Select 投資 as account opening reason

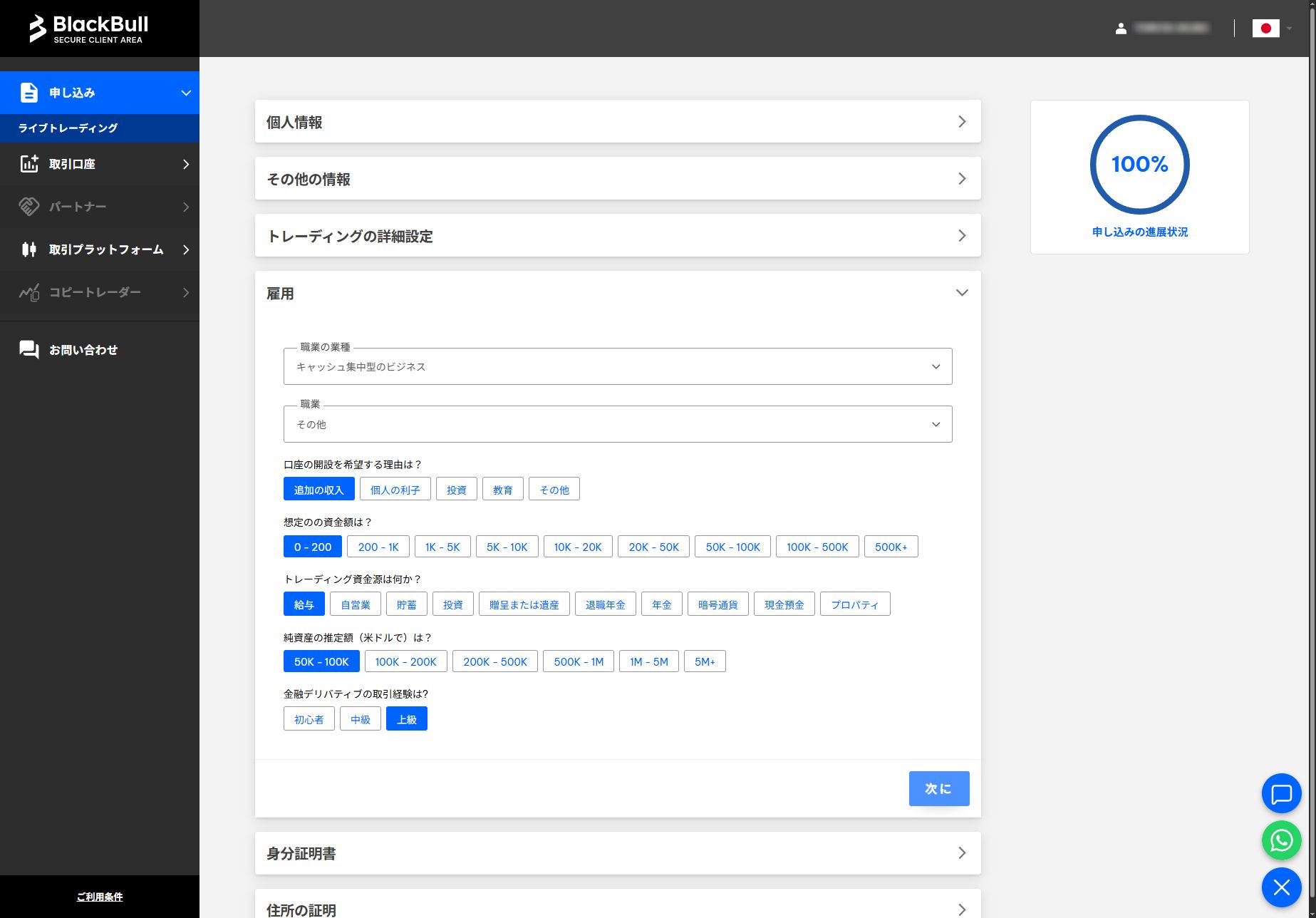coord(456,489)
